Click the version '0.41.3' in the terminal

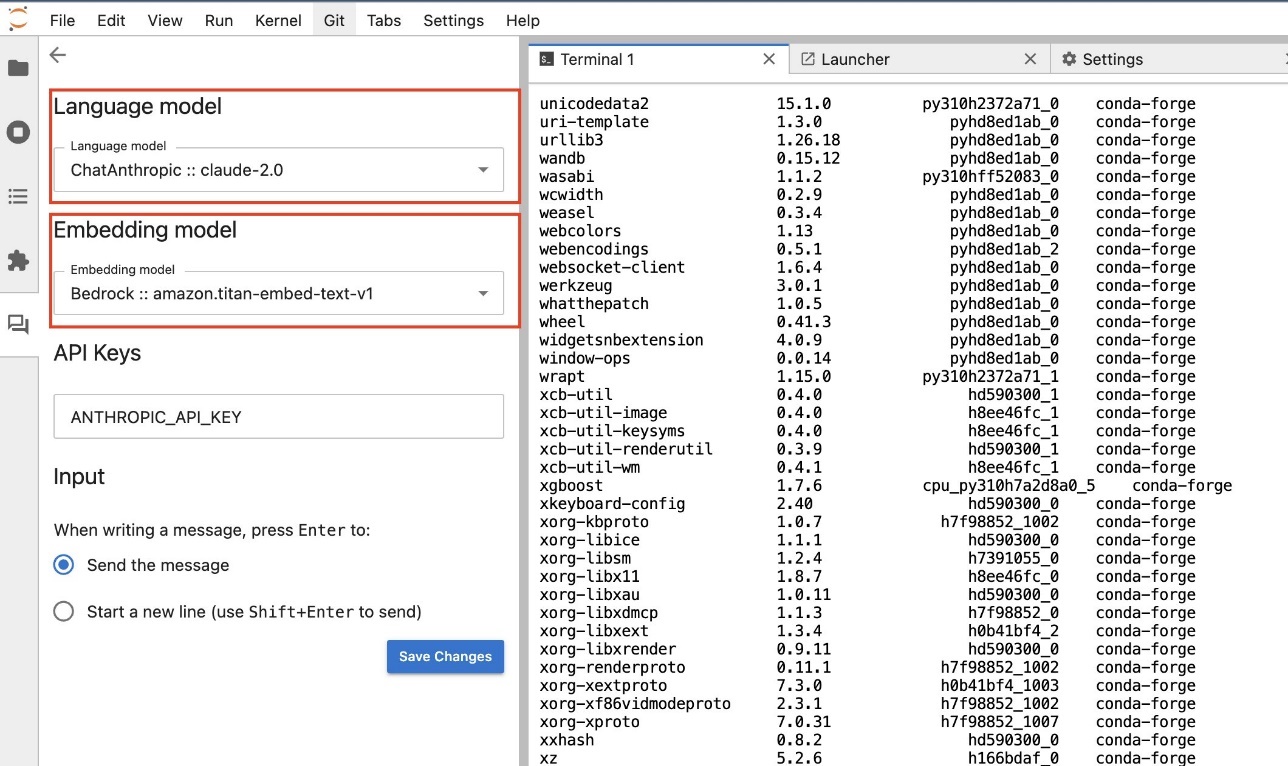tap(804, 322)
